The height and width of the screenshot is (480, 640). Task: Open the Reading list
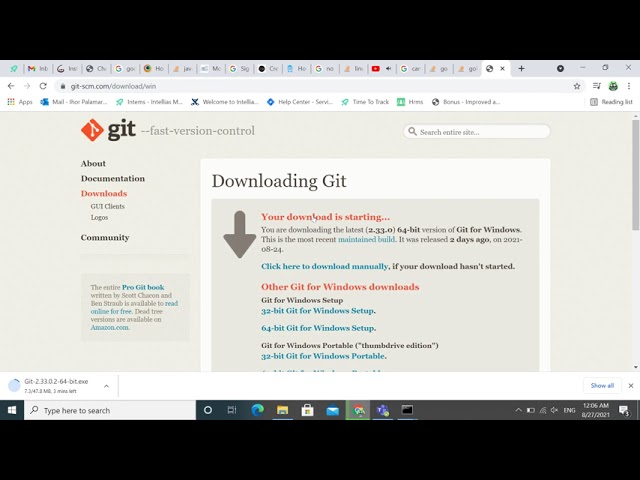[611, 102]
